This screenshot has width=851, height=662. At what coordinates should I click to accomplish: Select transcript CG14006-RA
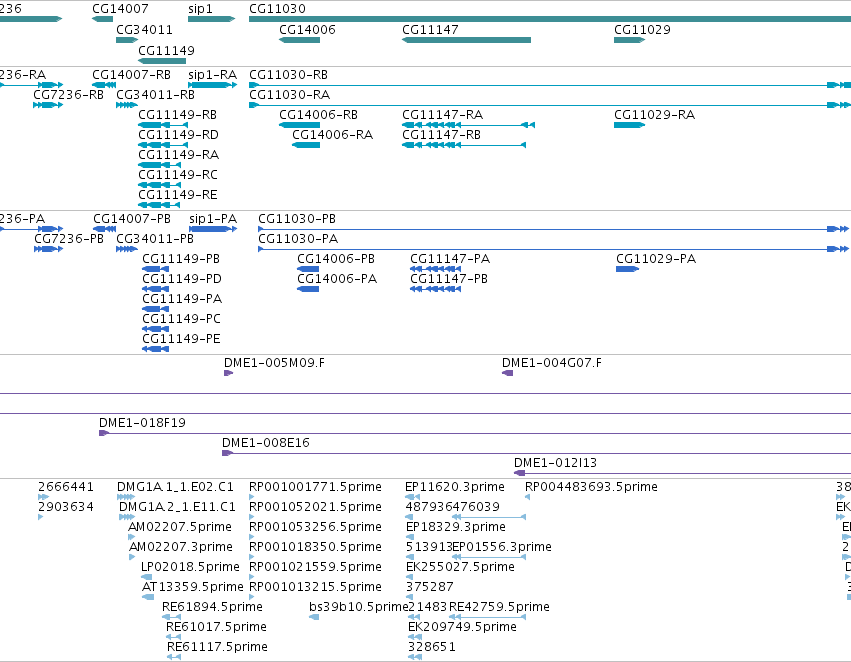332,135
